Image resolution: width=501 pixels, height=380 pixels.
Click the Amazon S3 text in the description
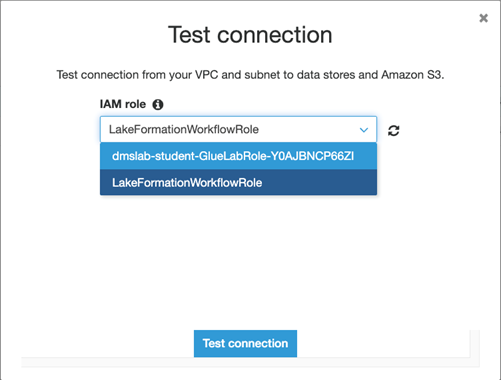(411, 75)
